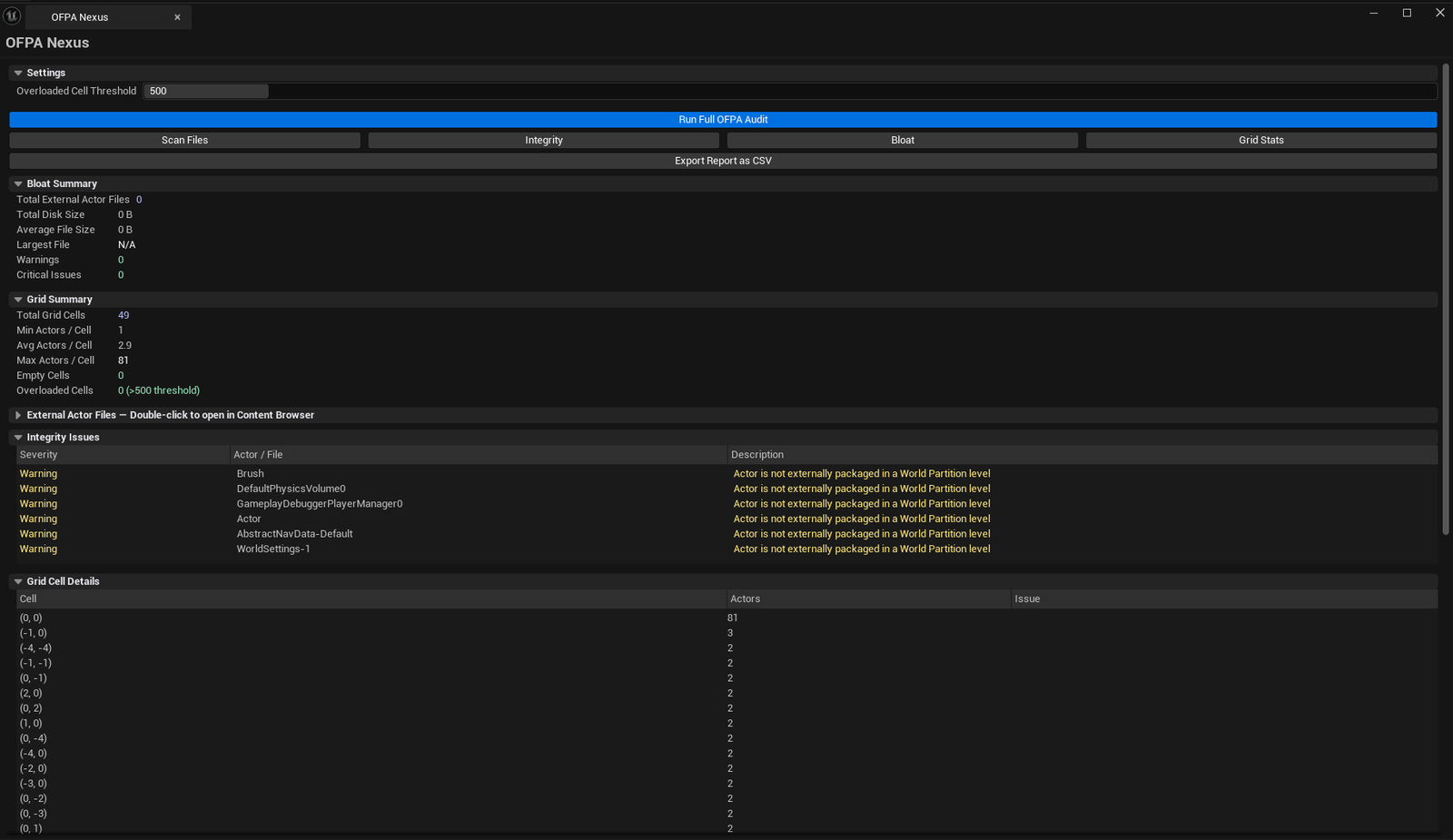
Task: Select grid cell (0, -3) row
Action: click(x=726, y=814)
